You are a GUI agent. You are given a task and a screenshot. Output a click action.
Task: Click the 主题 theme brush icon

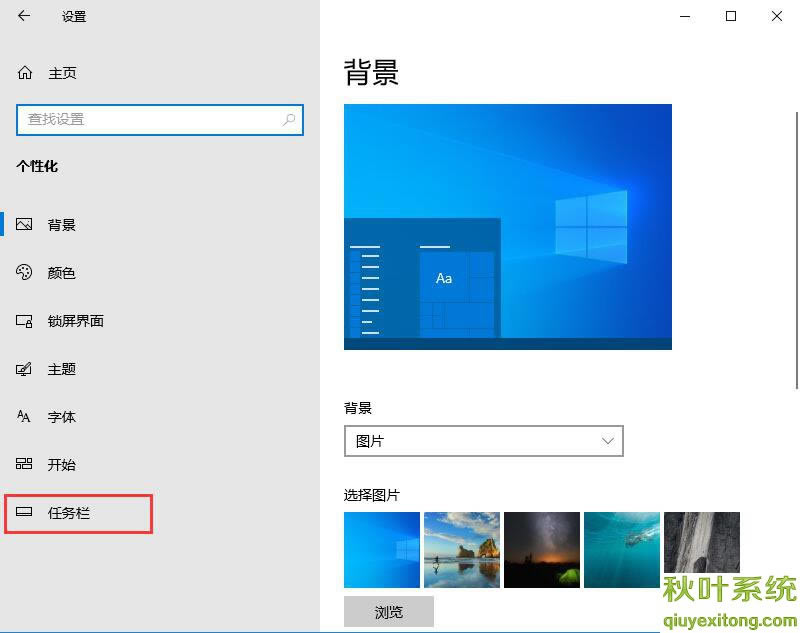point(24,369)
